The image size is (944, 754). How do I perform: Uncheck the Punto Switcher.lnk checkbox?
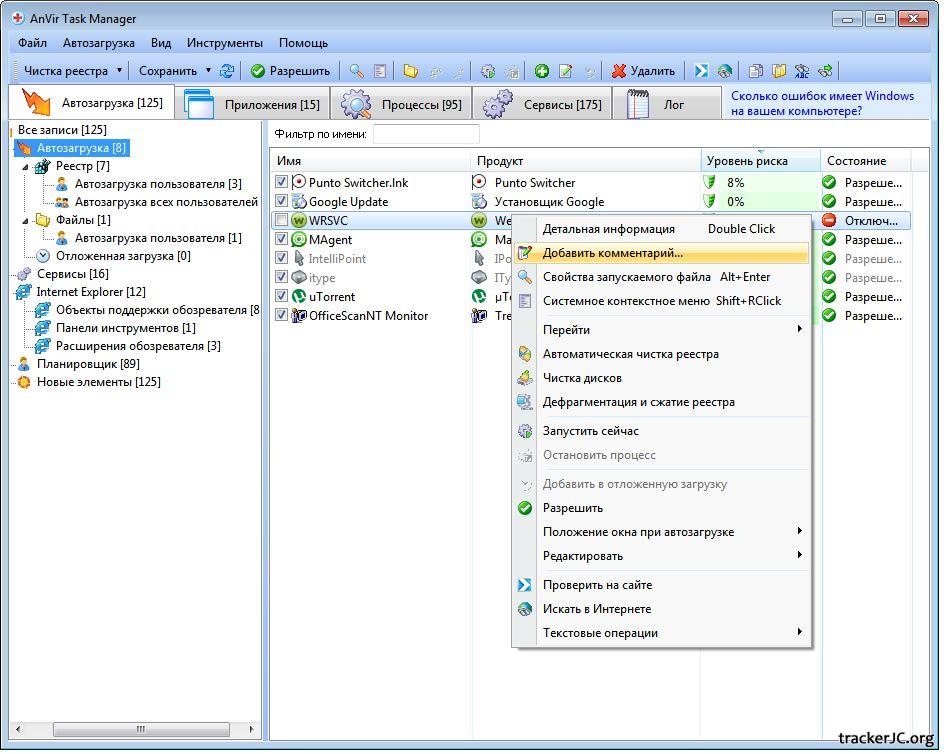[282, 183]
